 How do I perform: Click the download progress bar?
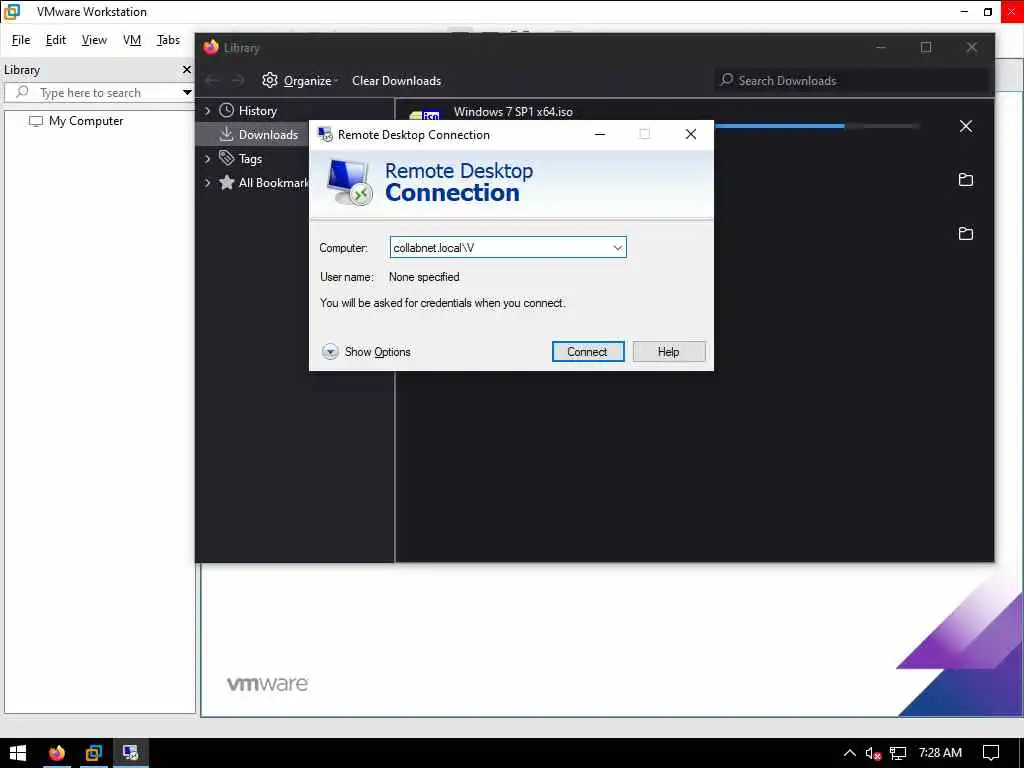(x=817, y=125)
